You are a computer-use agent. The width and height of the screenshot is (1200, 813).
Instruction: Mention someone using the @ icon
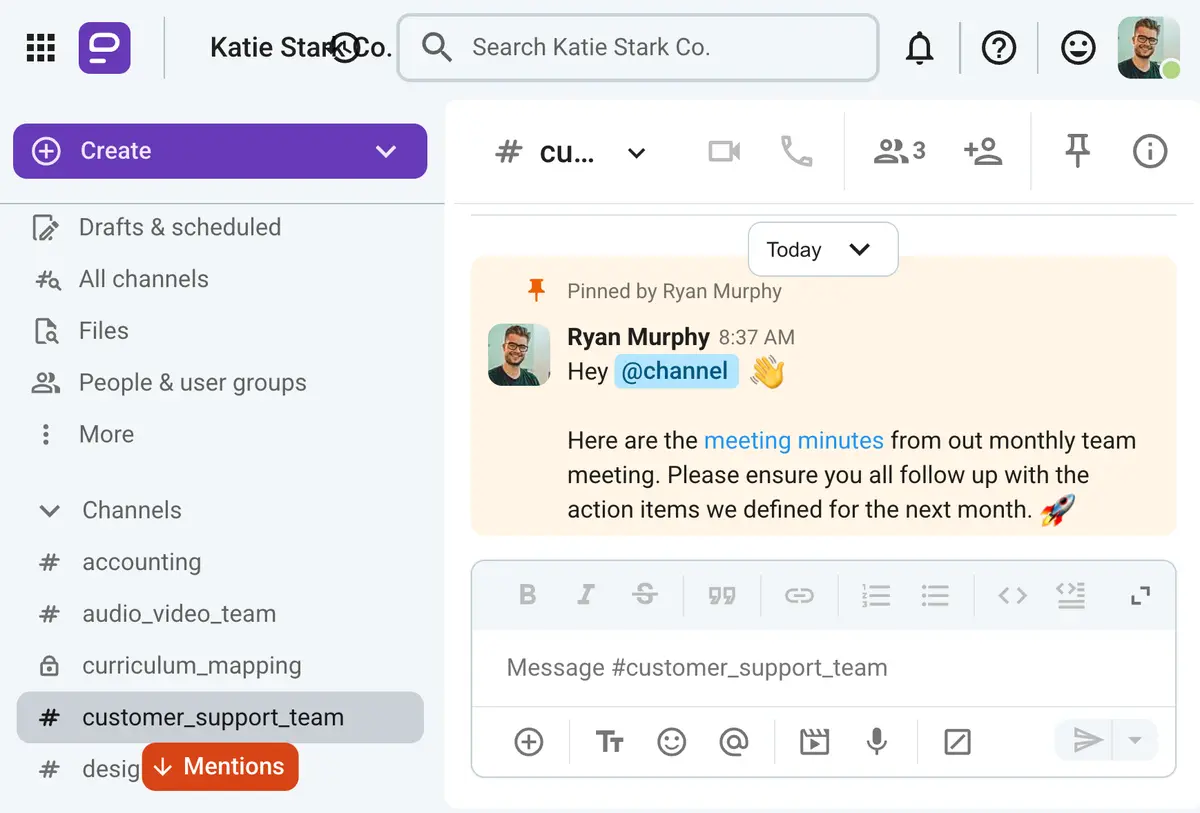[x=734, y=741]
